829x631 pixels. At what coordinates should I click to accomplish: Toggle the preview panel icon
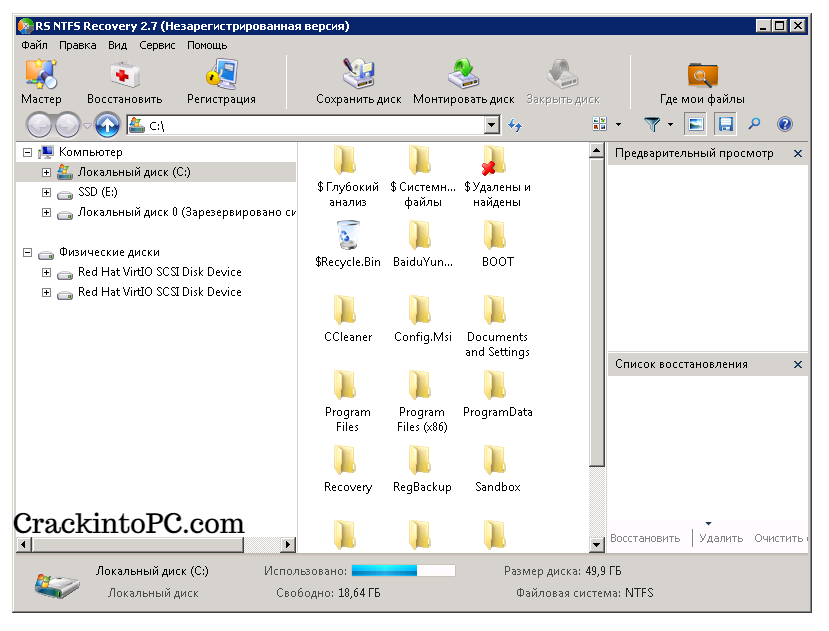point(695,124)
